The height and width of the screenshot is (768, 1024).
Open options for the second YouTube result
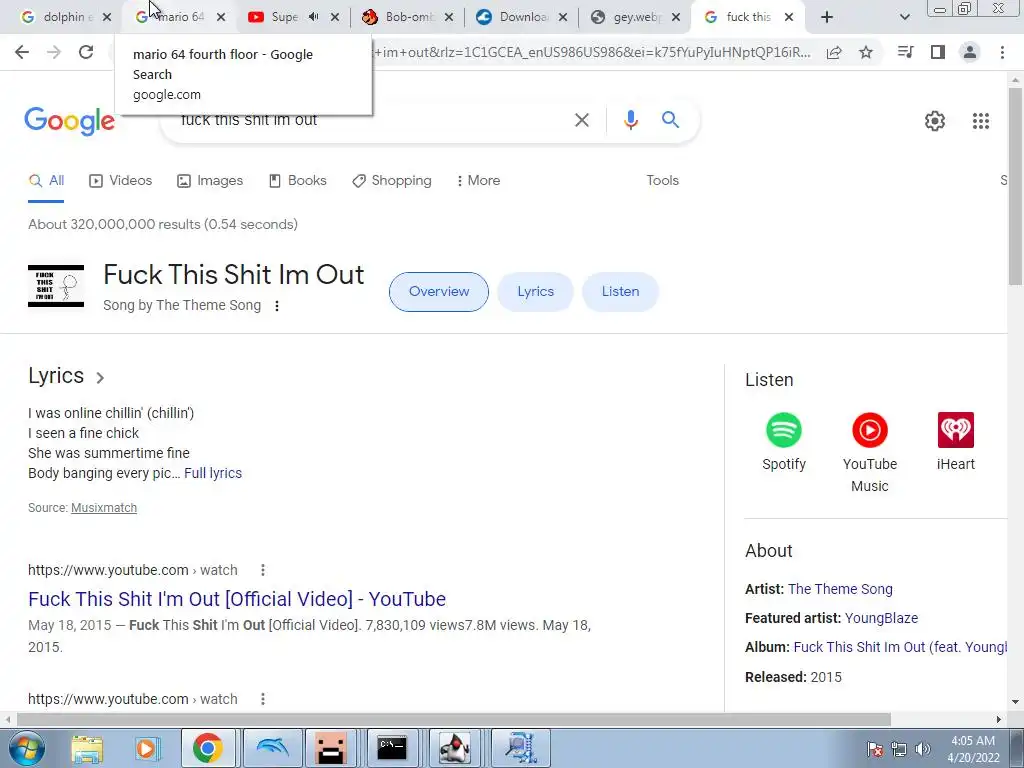tap(263, 699)
